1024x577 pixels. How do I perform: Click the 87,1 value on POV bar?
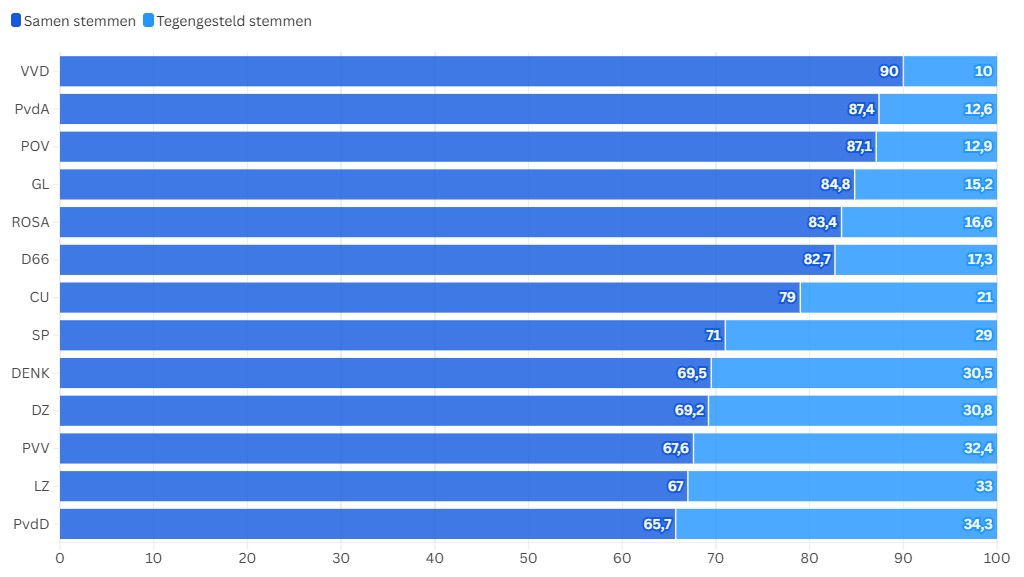coord(859,147)
